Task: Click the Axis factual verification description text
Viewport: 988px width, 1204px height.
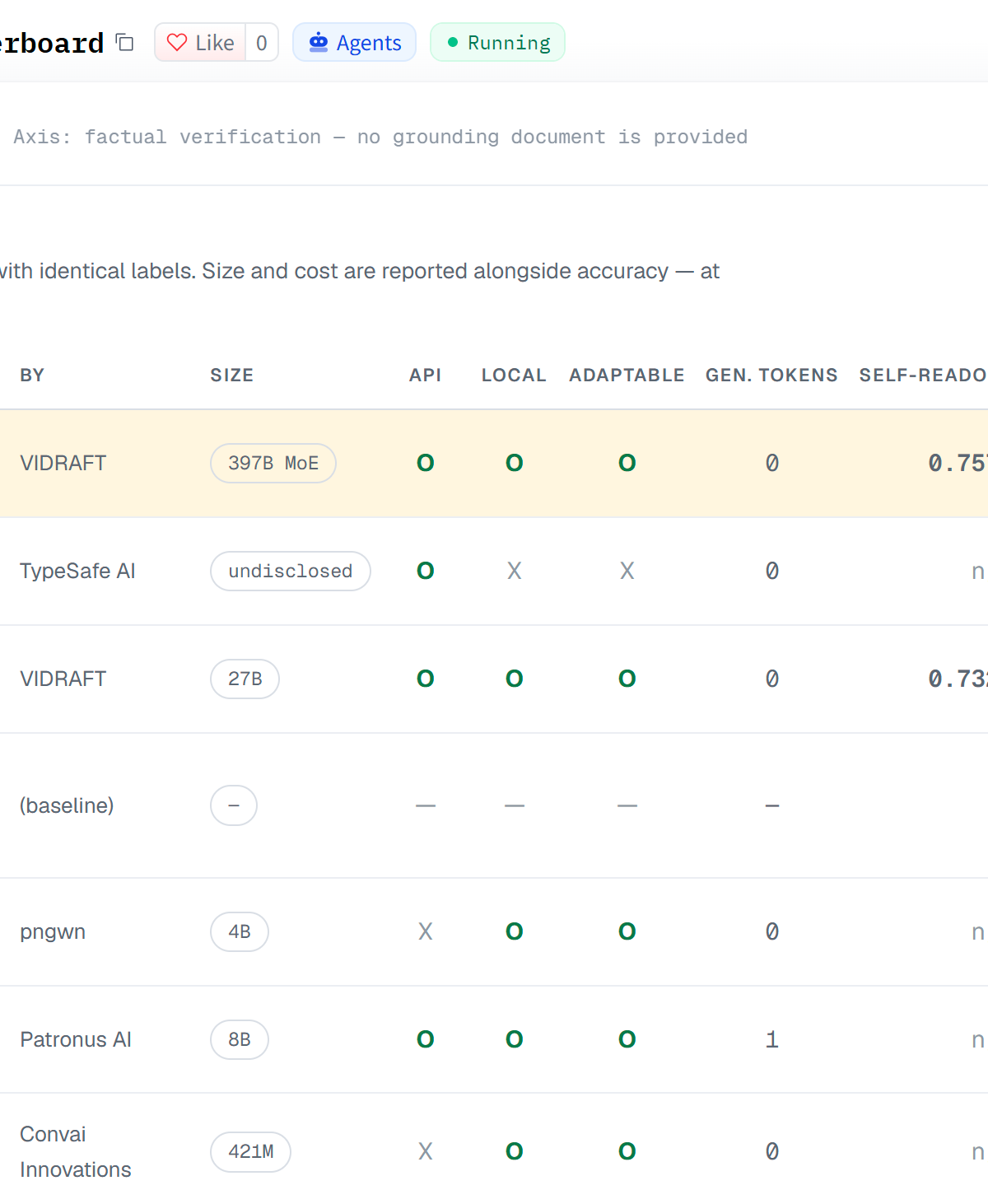Action: click(x=380, y=137)
